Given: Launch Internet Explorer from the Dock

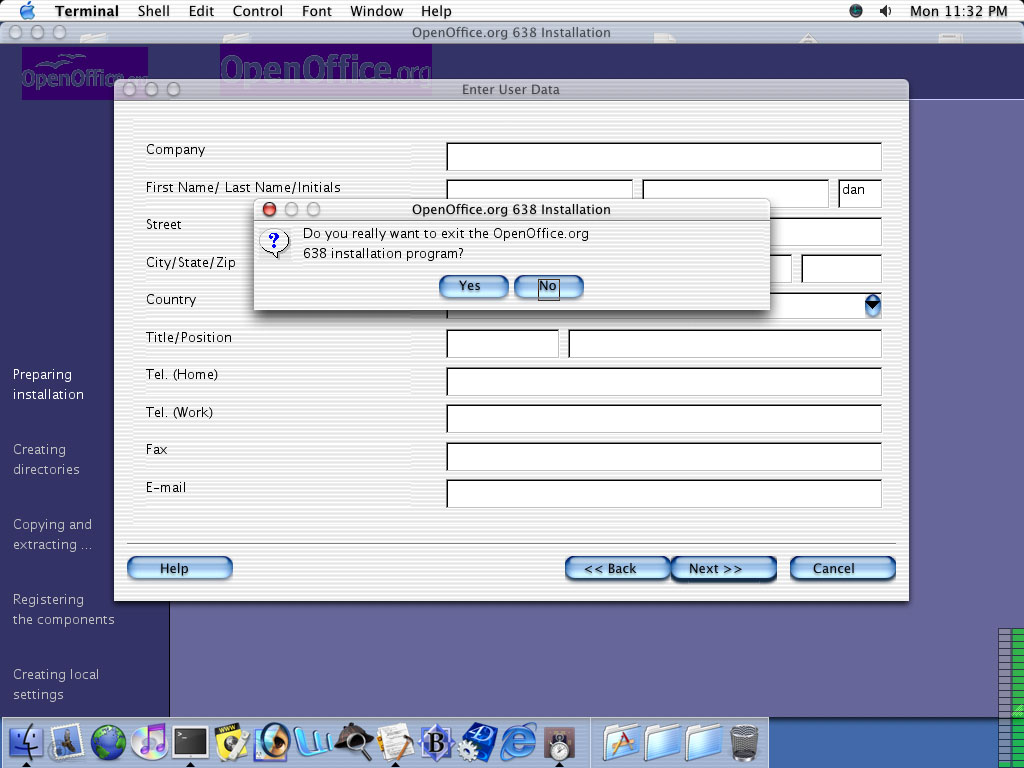Looking at the screenshot, I should pyautogui.click(x=518, y=743).
